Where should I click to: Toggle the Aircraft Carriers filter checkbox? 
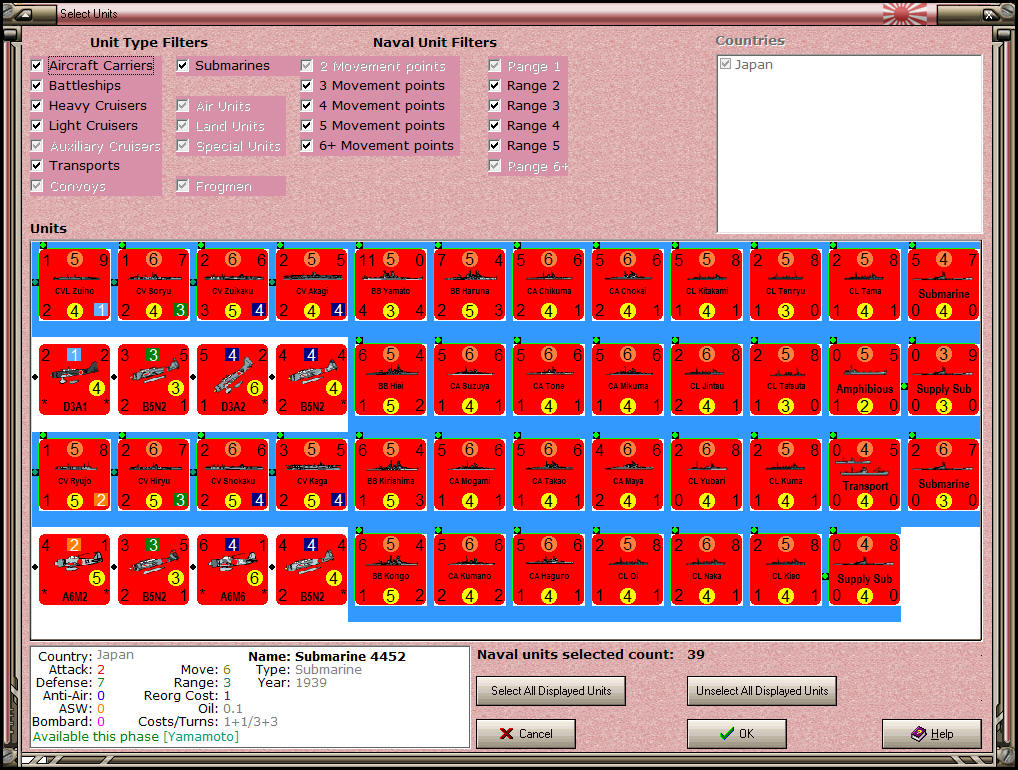pyautogui.click(x=37, y=66)
